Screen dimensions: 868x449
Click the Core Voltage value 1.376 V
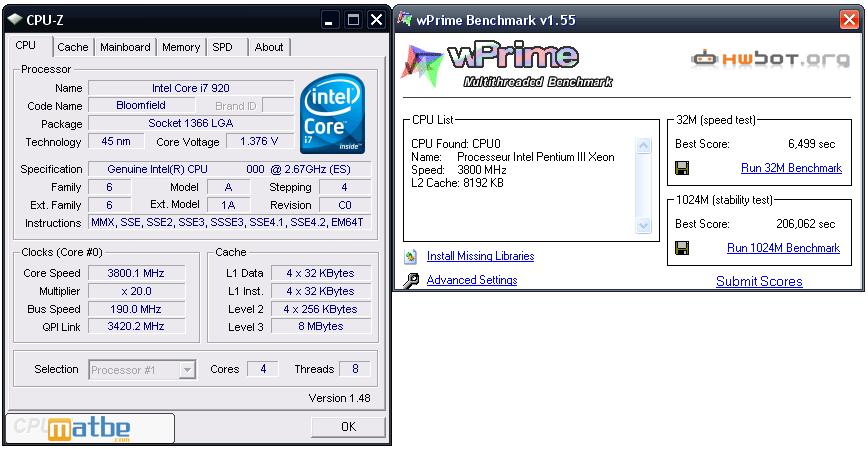[260, 141]
